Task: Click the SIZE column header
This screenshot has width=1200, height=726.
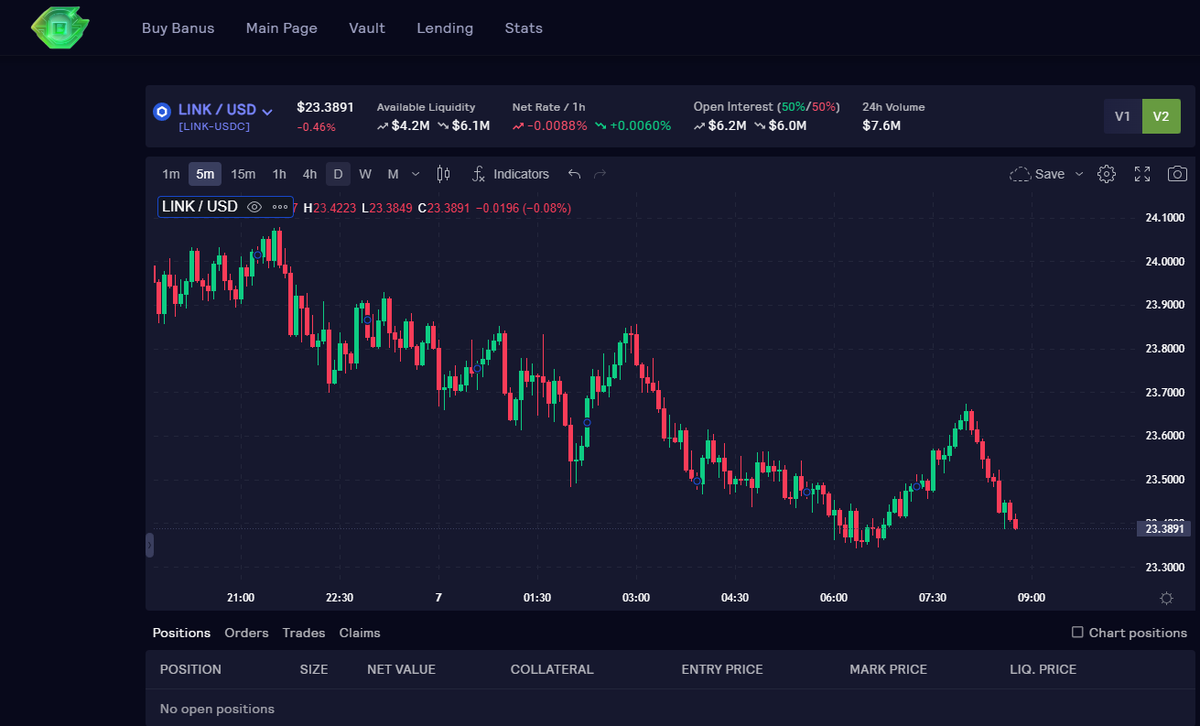Action: tap(314, 669)
